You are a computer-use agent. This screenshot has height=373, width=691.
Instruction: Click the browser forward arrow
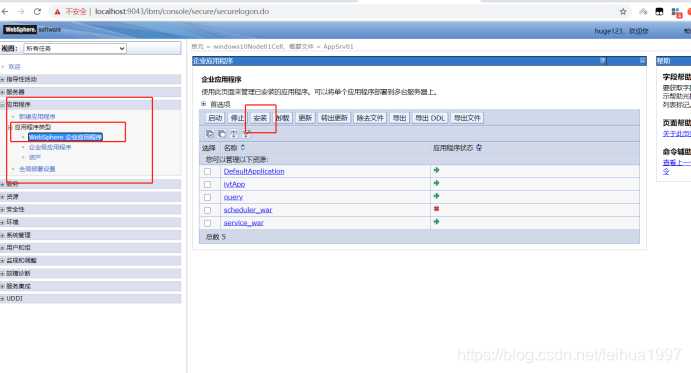tap(21, 11)
